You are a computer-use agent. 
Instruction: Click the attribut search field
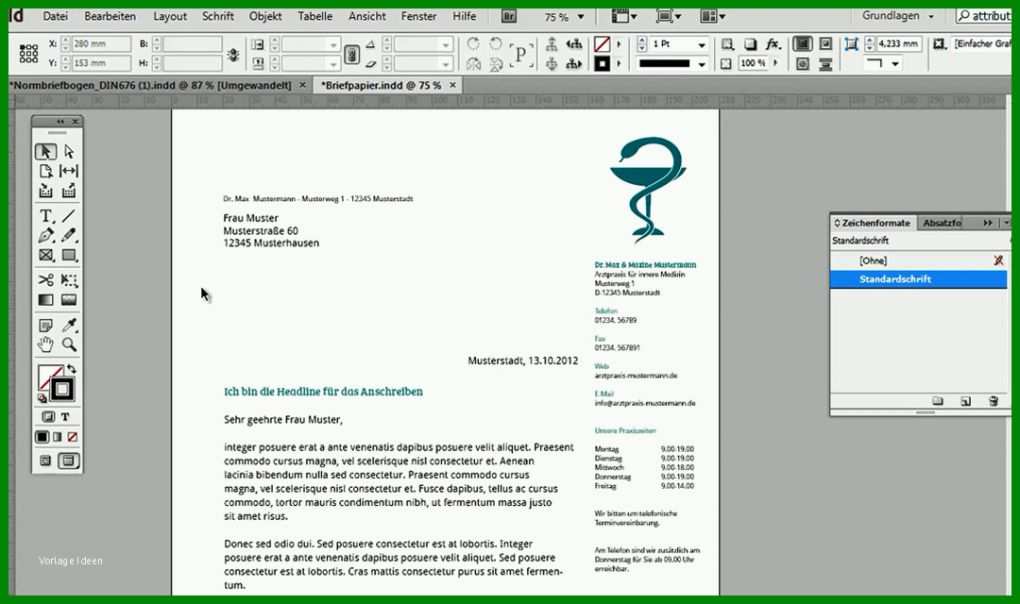click(984, 16)
